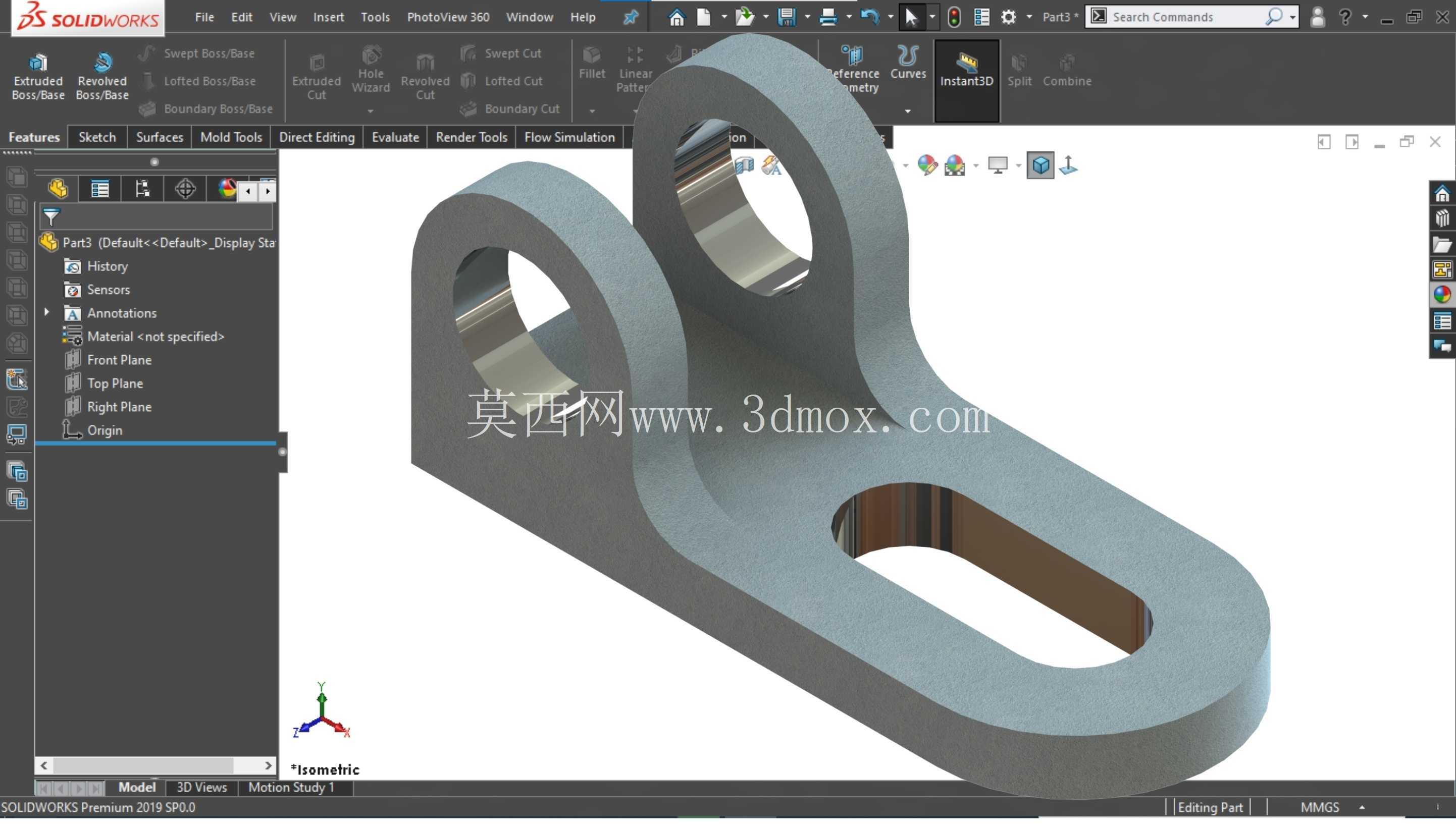
Task: Expand the Fillet dropdown arrow
Action: 591,111
